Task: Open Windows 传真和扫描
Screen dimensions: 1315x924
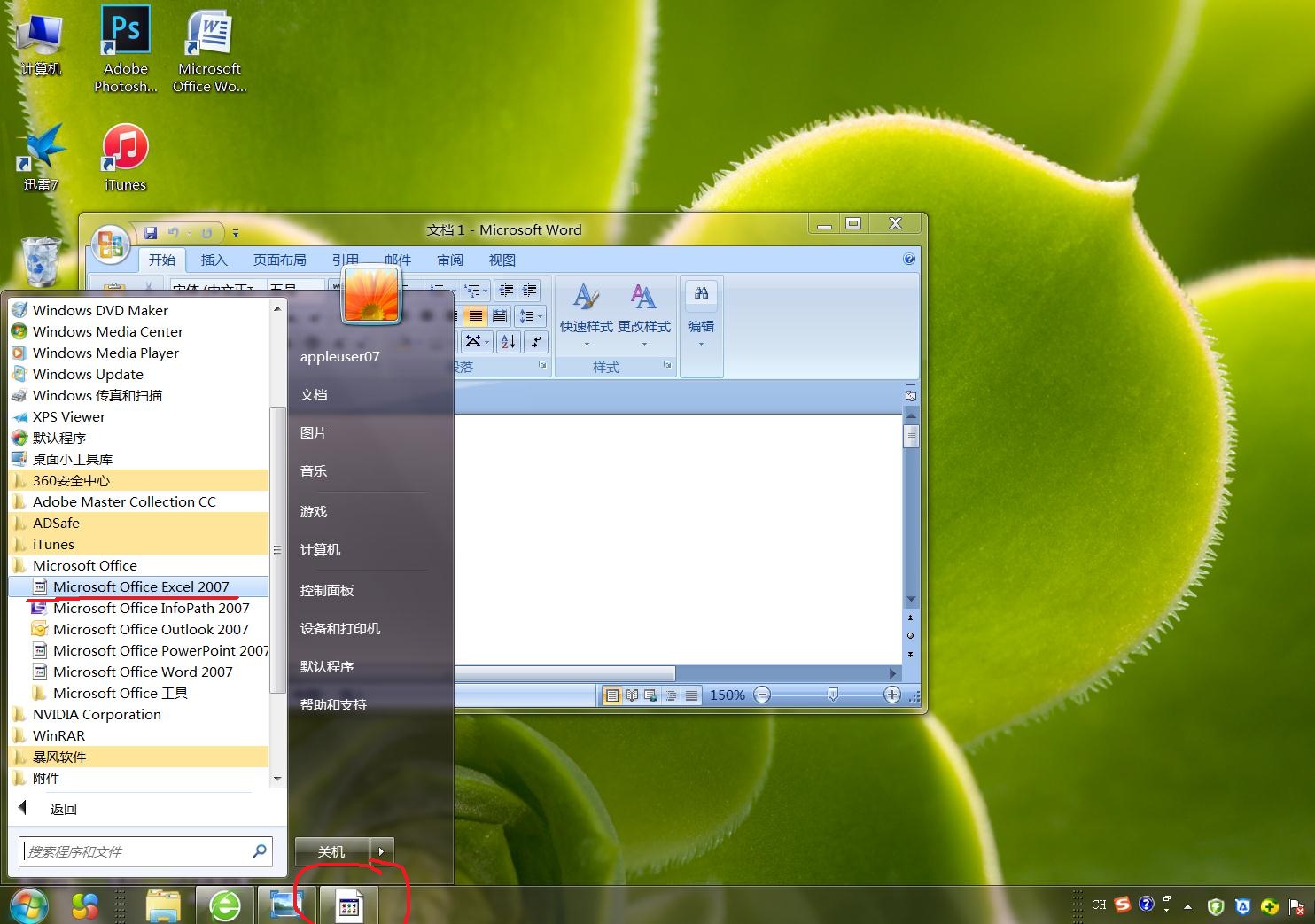Action: [139, 395]
